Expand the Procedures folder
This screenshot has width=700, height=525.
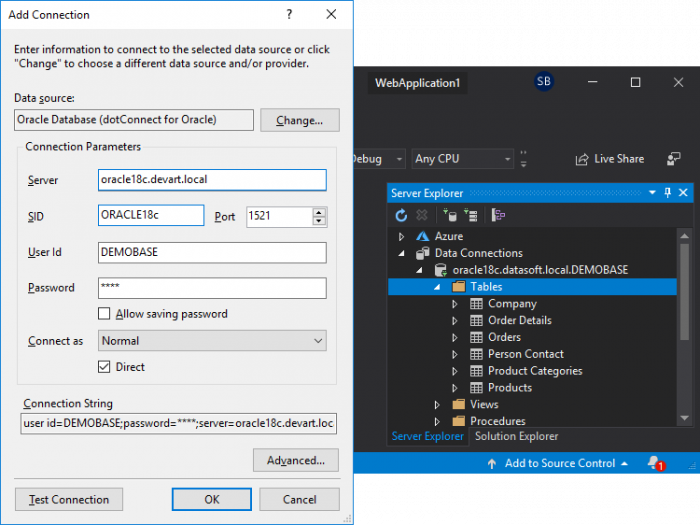[437, 421]
